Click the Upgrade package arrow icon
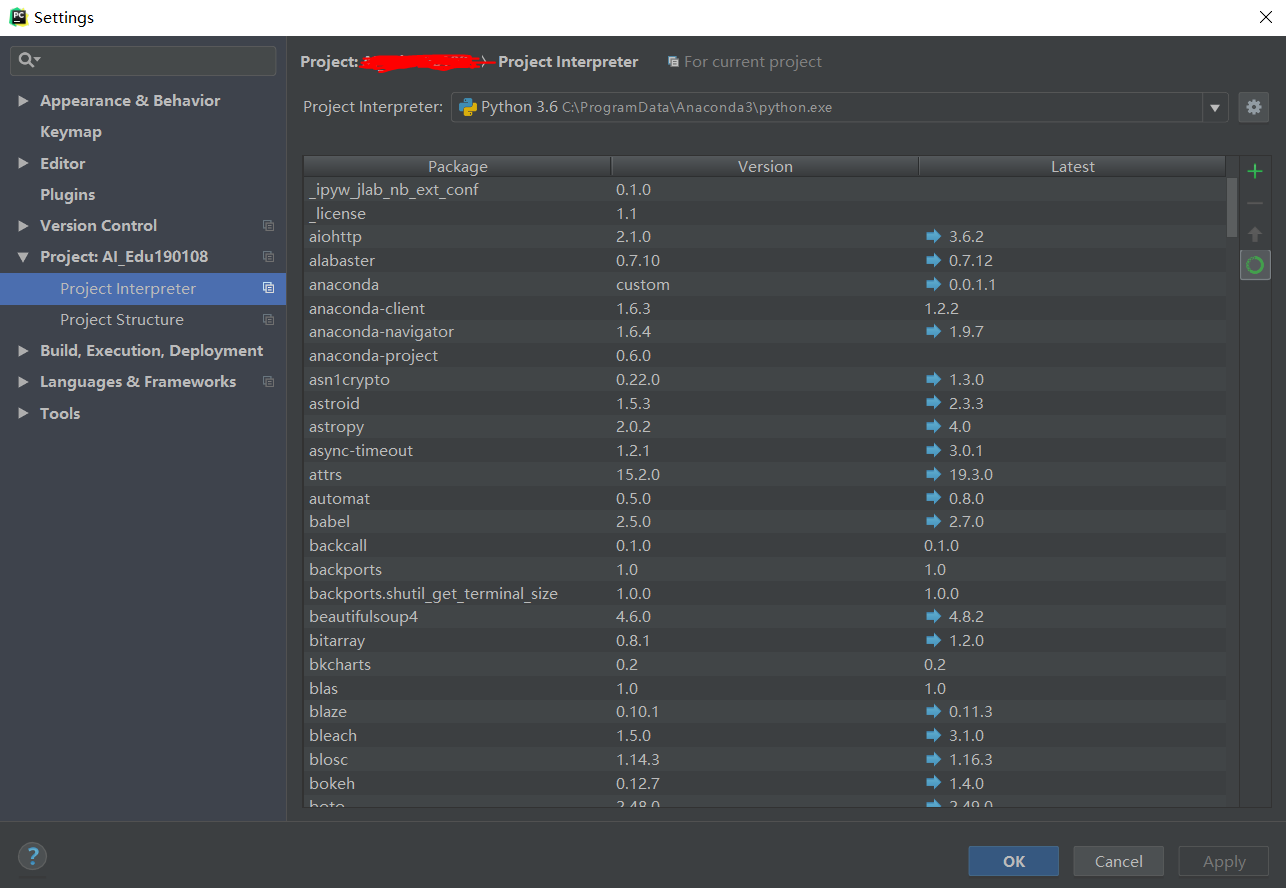The width and height of the screenshot is (1286, 888). [x=1254, y=233]
